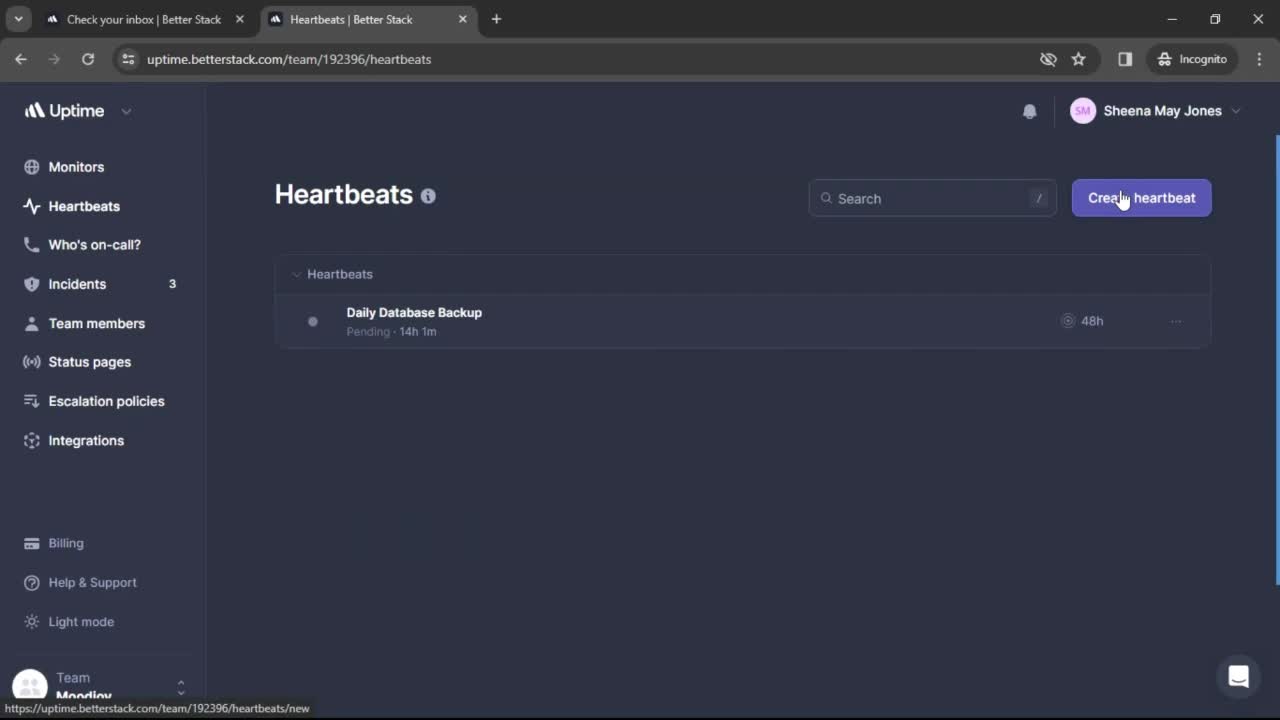The image size is (1280, 720).
Task: Click the Pending · 14h 1m status text
Action: (x=391, y=332)
